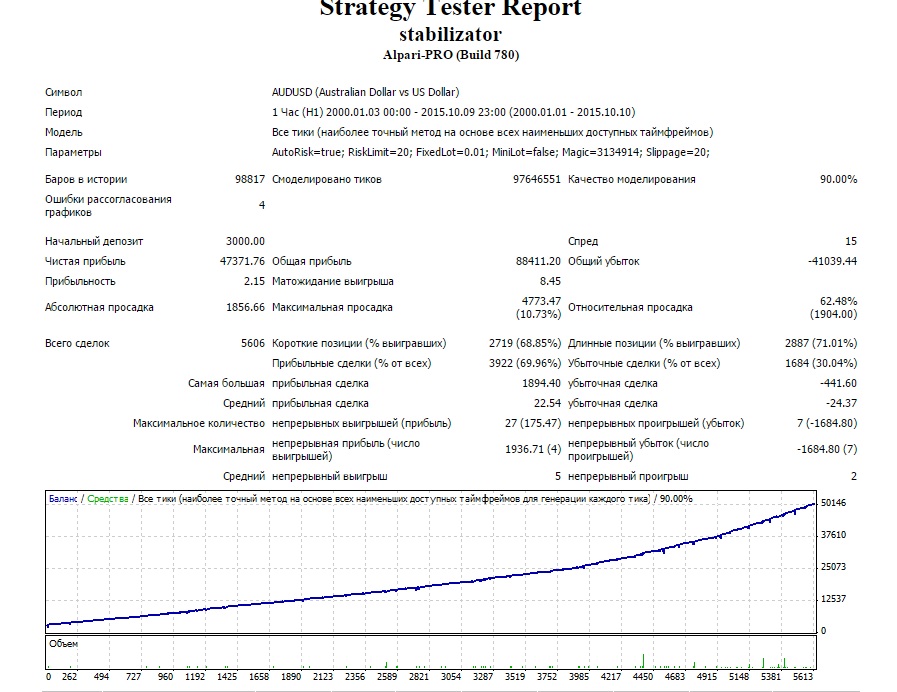Select the long positions value 2887 (71.01%)
The width and height of the screenshot is (897, 692).
click(821, 343)
